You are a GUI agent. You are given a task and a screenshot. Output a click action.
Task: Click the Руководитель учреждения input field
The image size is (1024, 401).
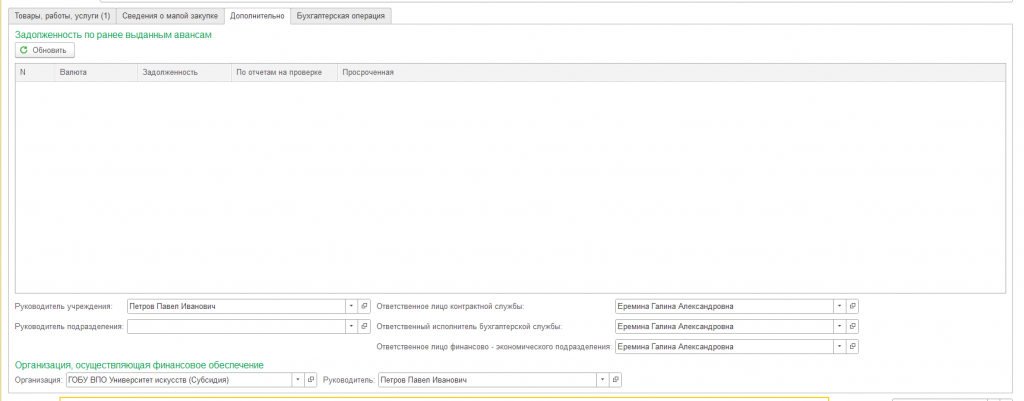236,306
